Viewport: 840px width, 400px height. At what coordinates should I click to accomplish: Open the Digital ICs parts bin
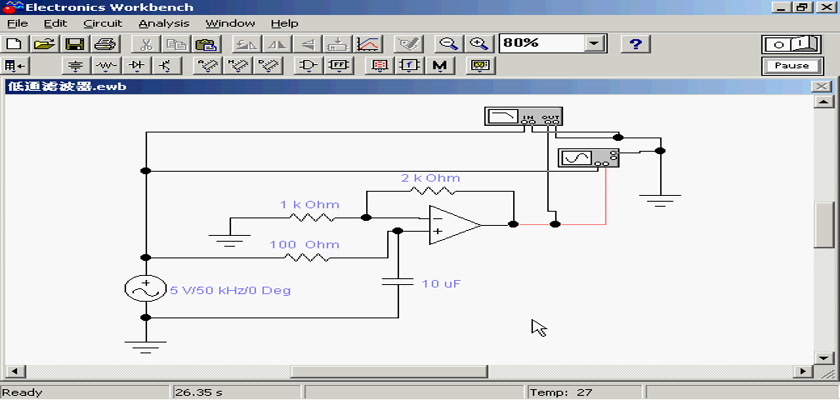pos(267,66)
